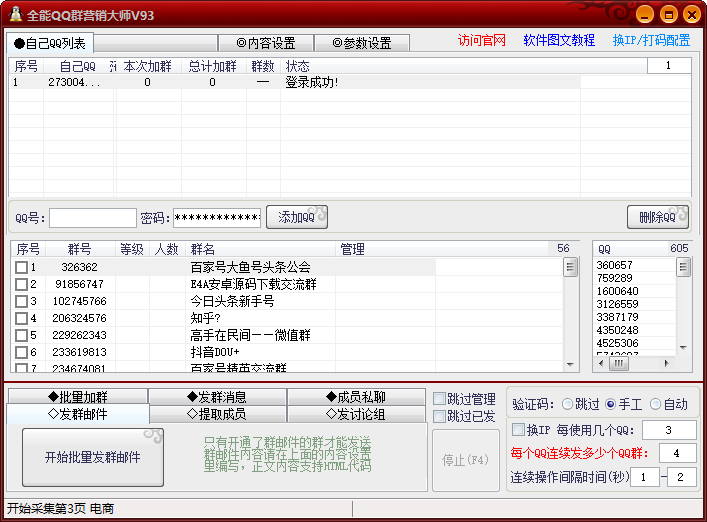The width and height of the screenshot is (707, 522).
Task: Select 手工 verification code option
Action: [611, 404]
